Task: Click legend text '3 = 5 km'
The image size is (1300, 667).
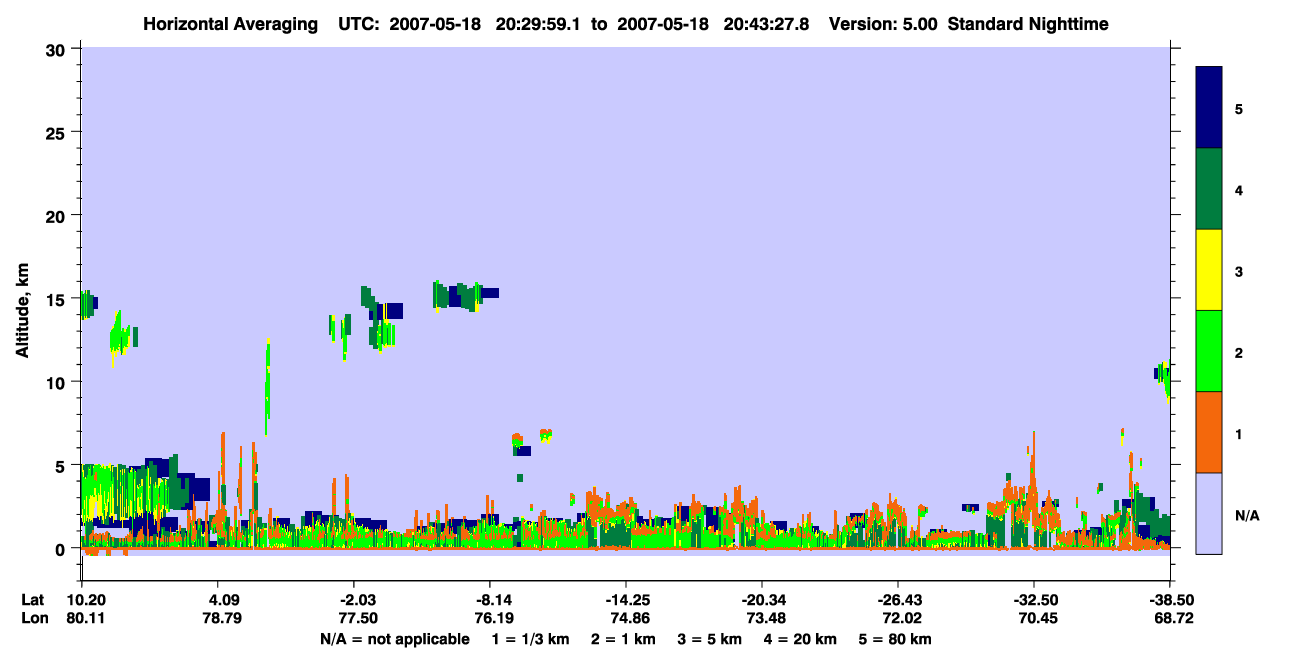Action: pos(711,639)
